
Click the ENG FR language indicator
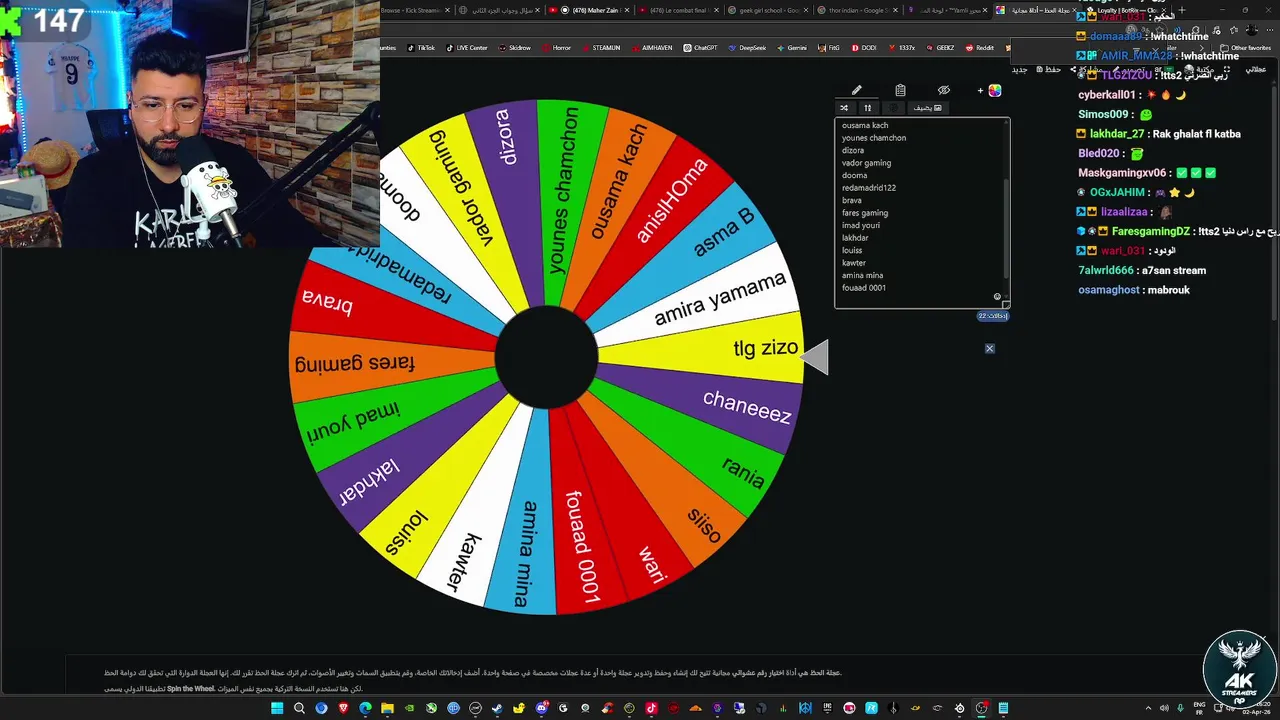pos(1200,708)
